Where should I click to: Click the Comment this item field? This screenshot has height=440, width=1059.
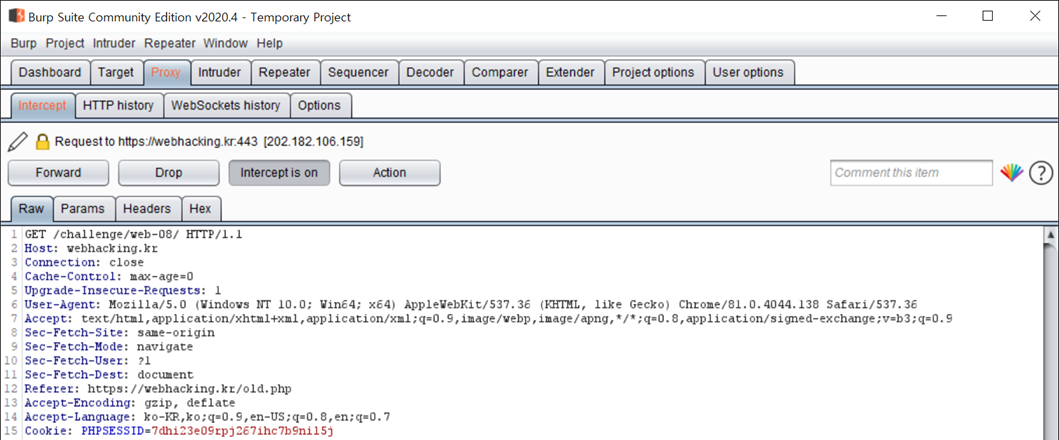912,173
